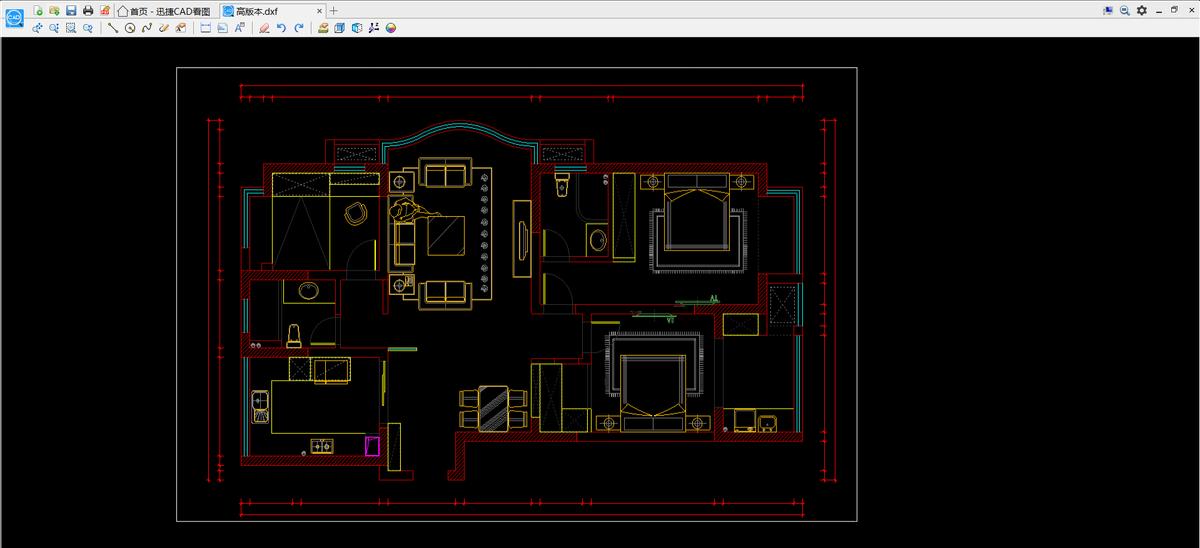The height and width of the screenshot is (548, 1200).
Task: Select the pan move tool
Action: 37,28
